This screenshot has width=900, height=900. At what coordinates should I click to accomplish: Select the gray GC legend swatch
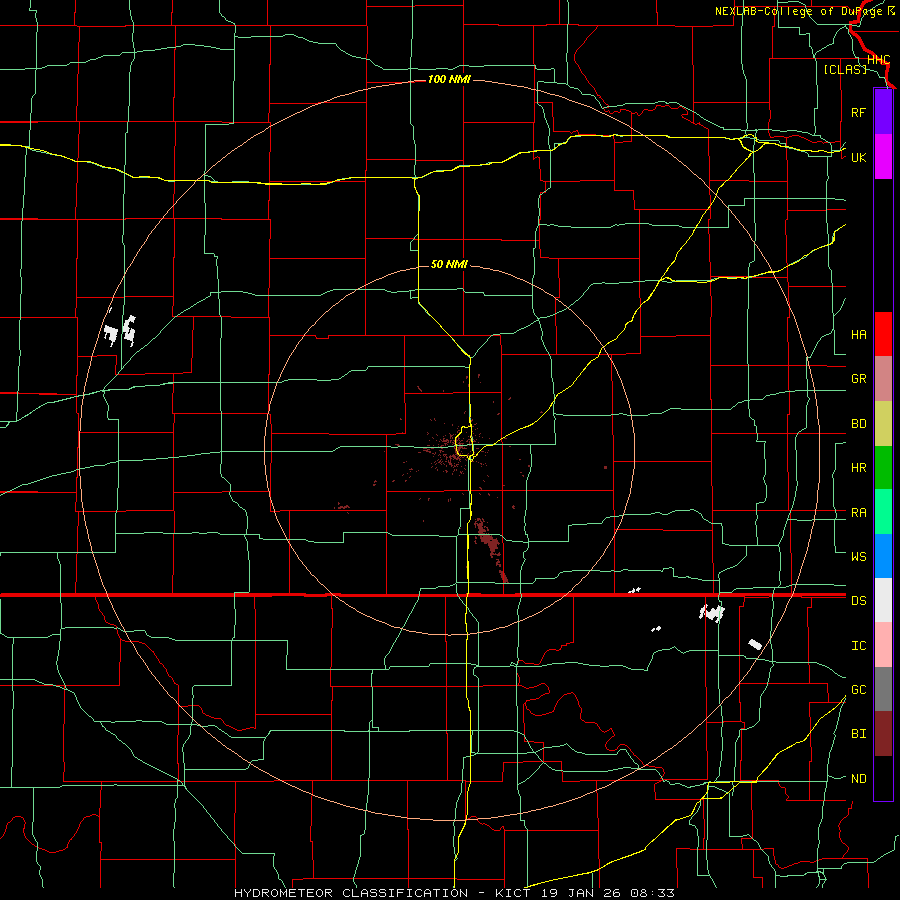(883, 689)
